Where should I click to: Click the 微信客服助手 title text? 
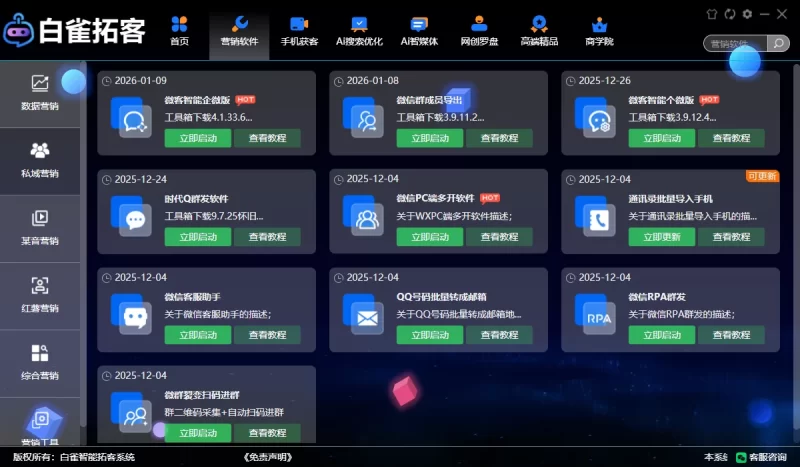pos(192,297)
